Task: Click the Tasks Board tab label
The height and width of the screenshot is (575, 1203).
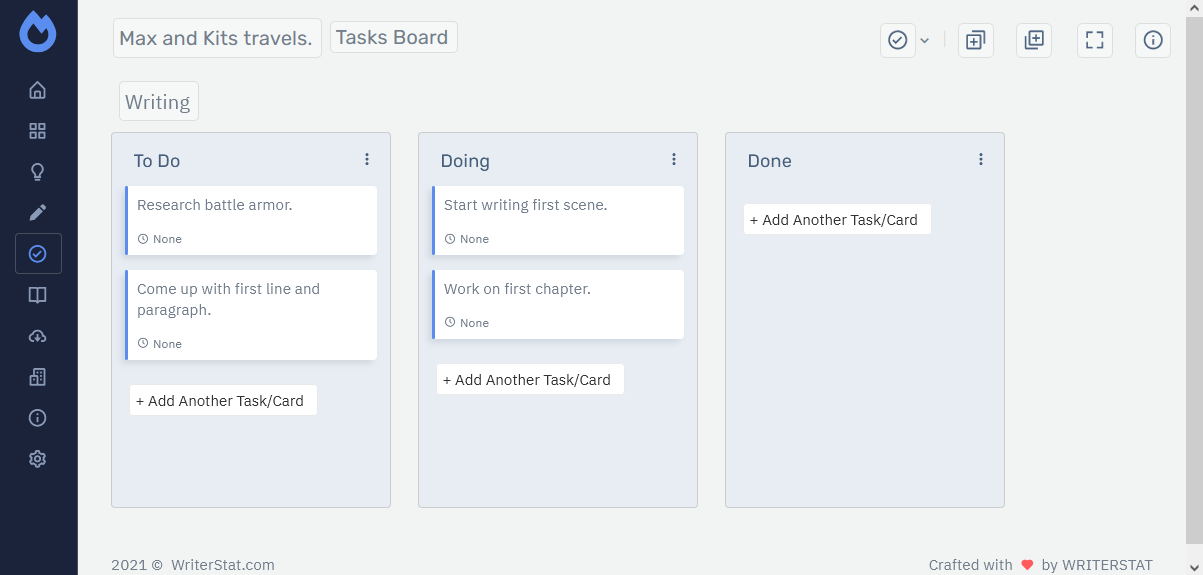Action: coord(393,38)
